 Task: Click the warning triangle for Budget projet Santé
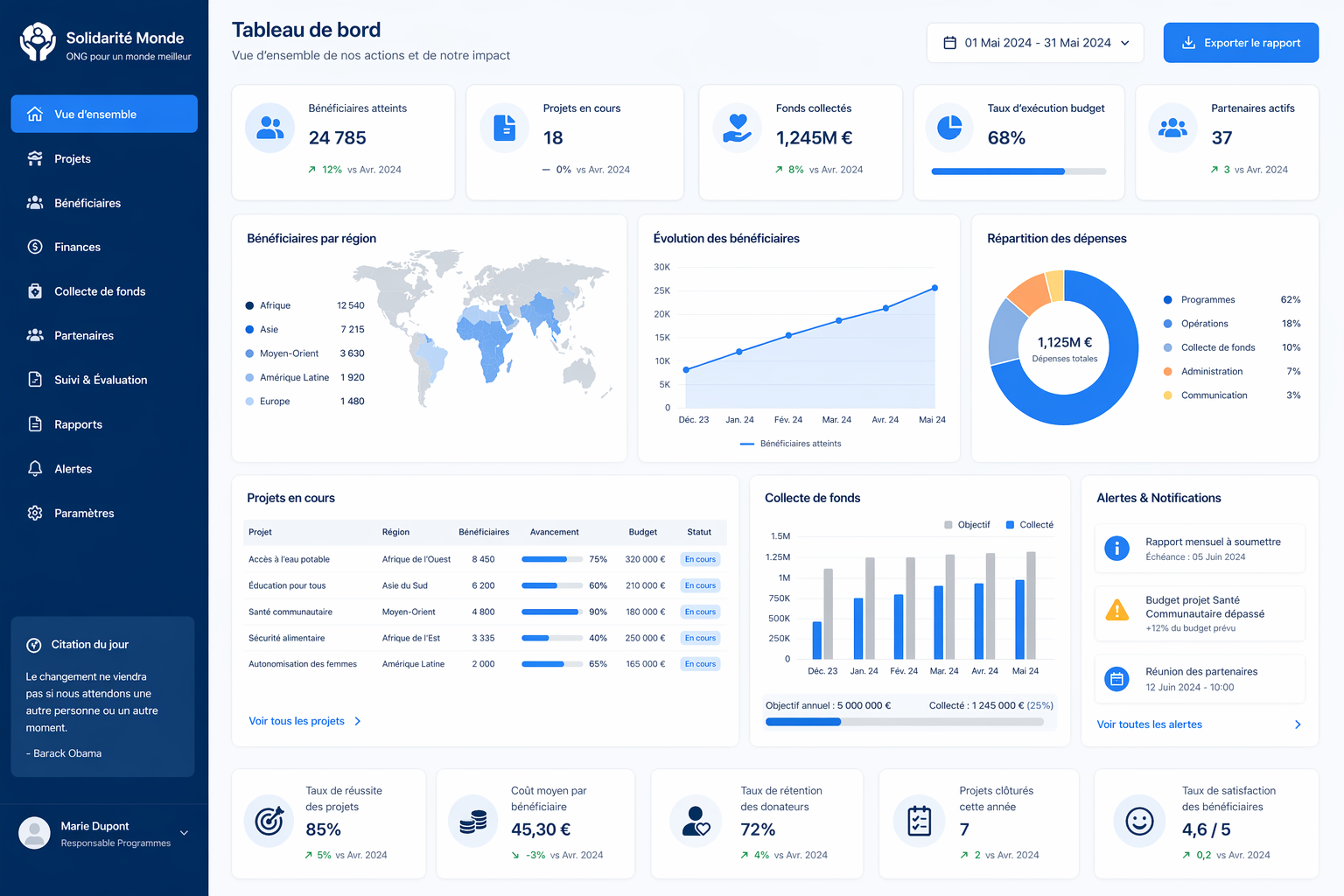pyautogui.click(x=1116, y=610)
